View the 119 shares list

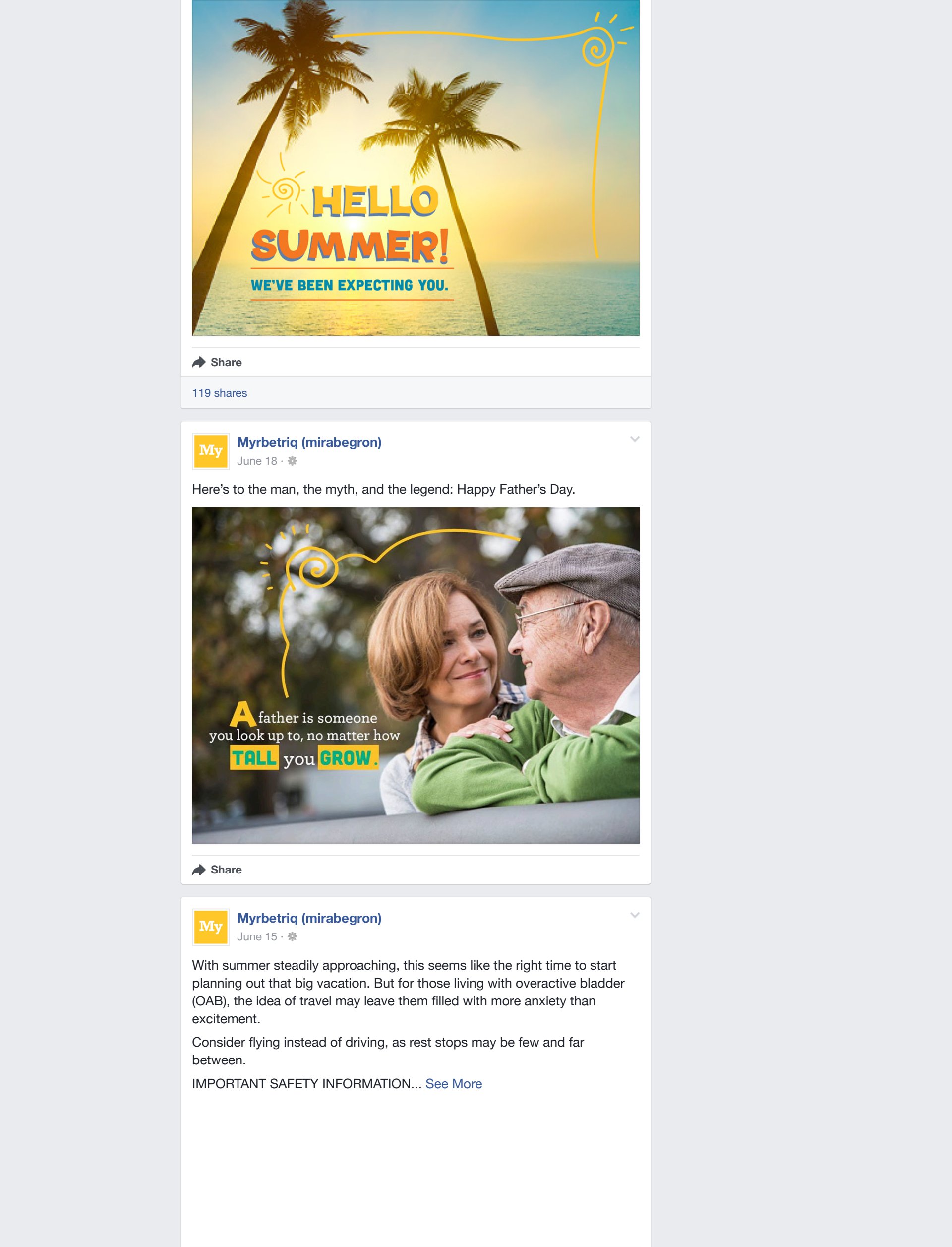tap(219, 393)
